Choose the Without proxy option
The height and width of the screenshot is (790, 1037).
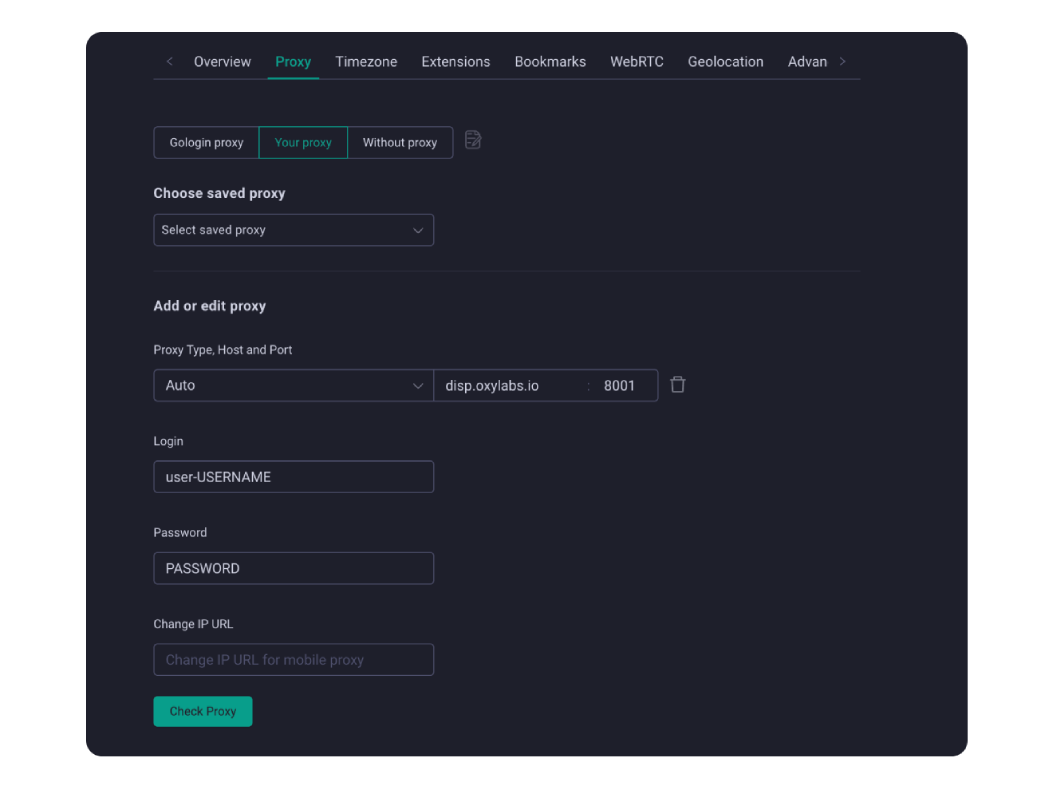400,142
